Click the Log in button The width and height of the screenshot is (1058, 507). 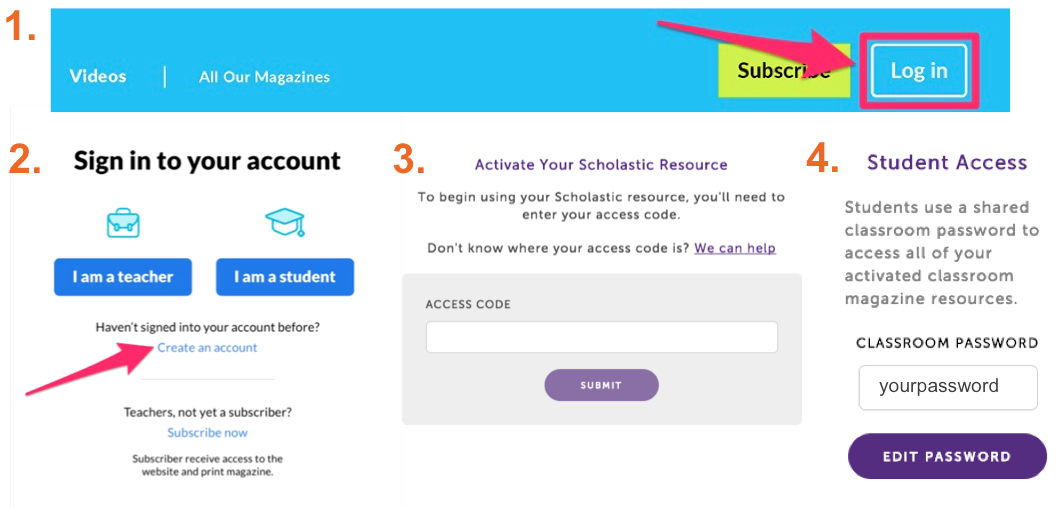point(918,71)
